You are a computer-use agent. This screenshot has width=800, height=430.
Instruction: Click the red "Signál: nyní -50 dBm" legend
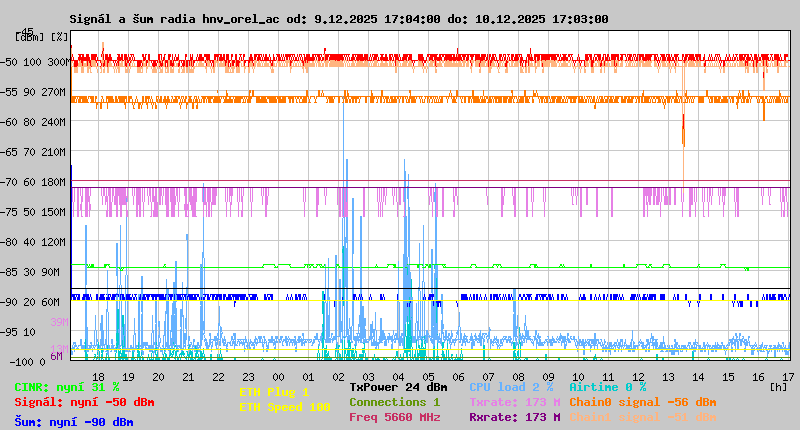84,402
